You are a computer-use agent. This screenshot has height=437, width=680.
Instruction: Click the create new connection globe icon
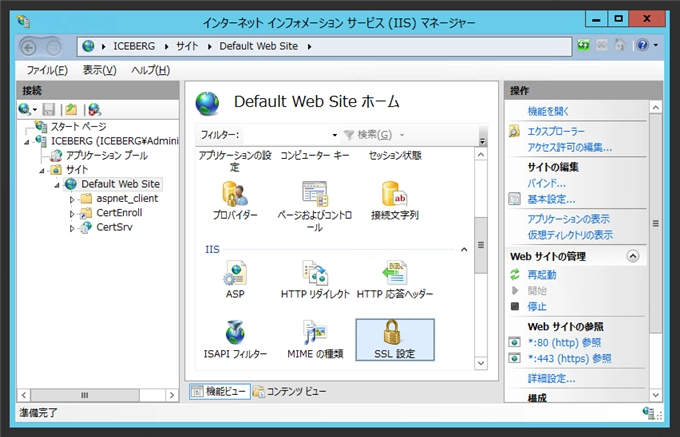pyautogui.click(x=24, y=110)
